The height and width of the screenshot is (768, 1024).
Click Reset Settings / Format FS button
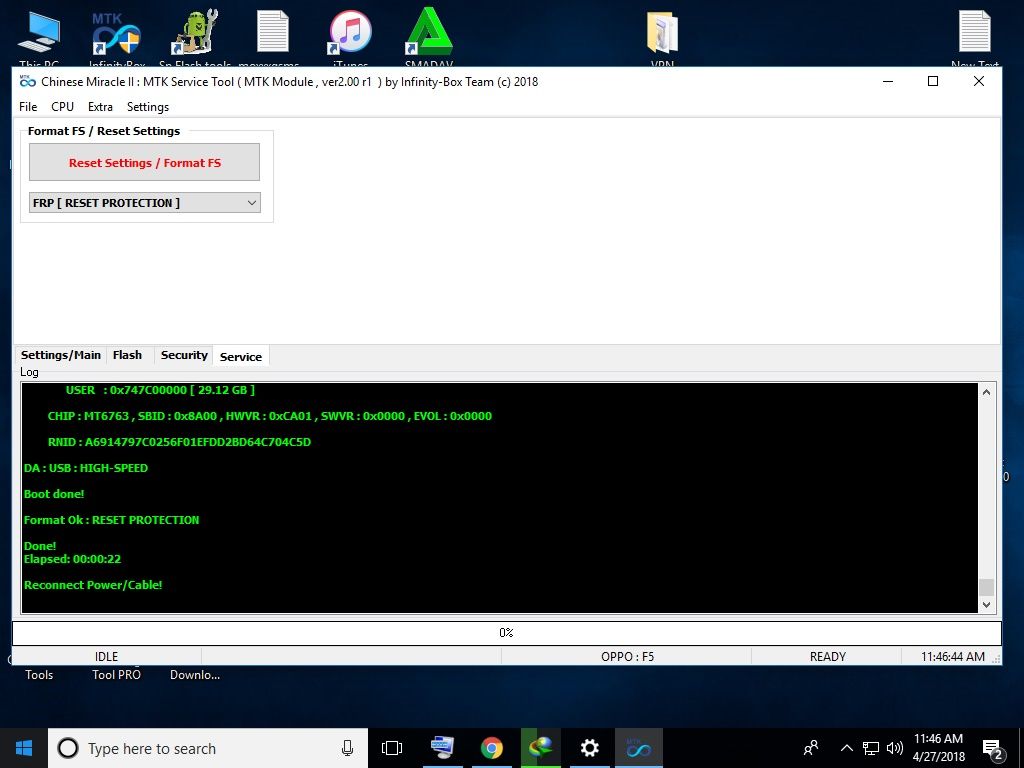coord(144,163)
